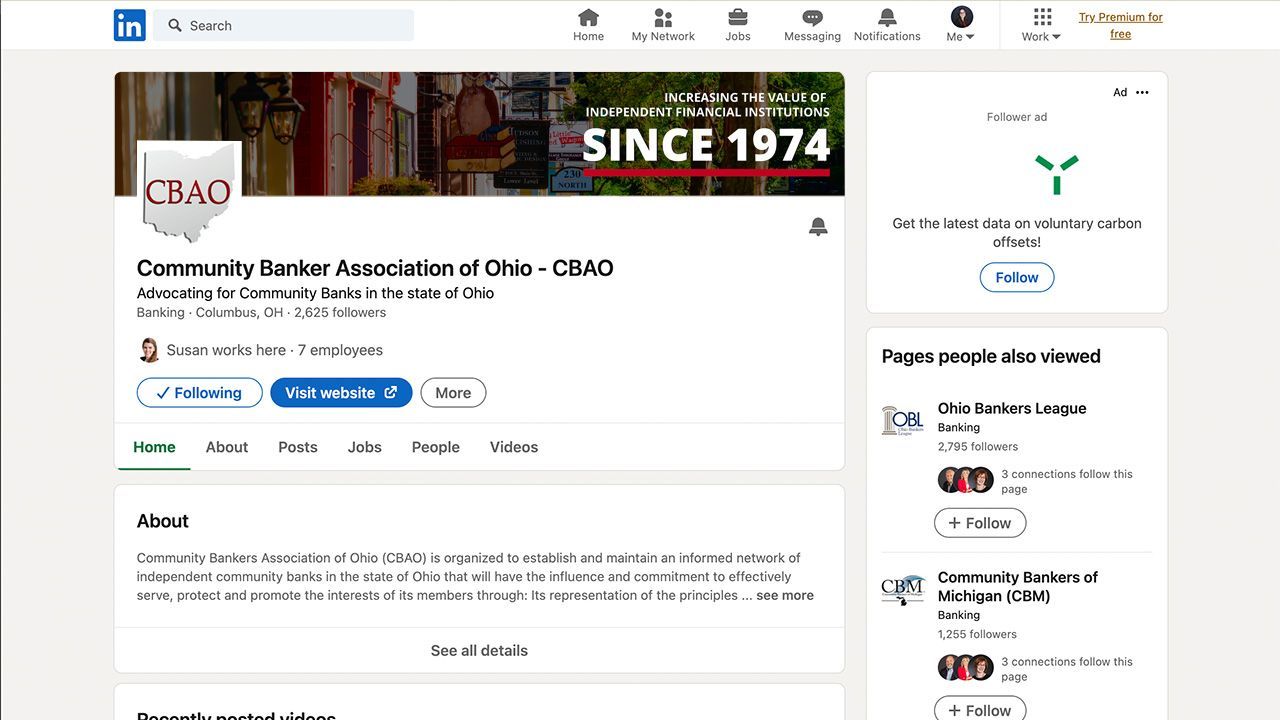This screenshot has width=1280, height=720.
Task: Follow Community Bankers of Michigan
Action: (980, 709)
